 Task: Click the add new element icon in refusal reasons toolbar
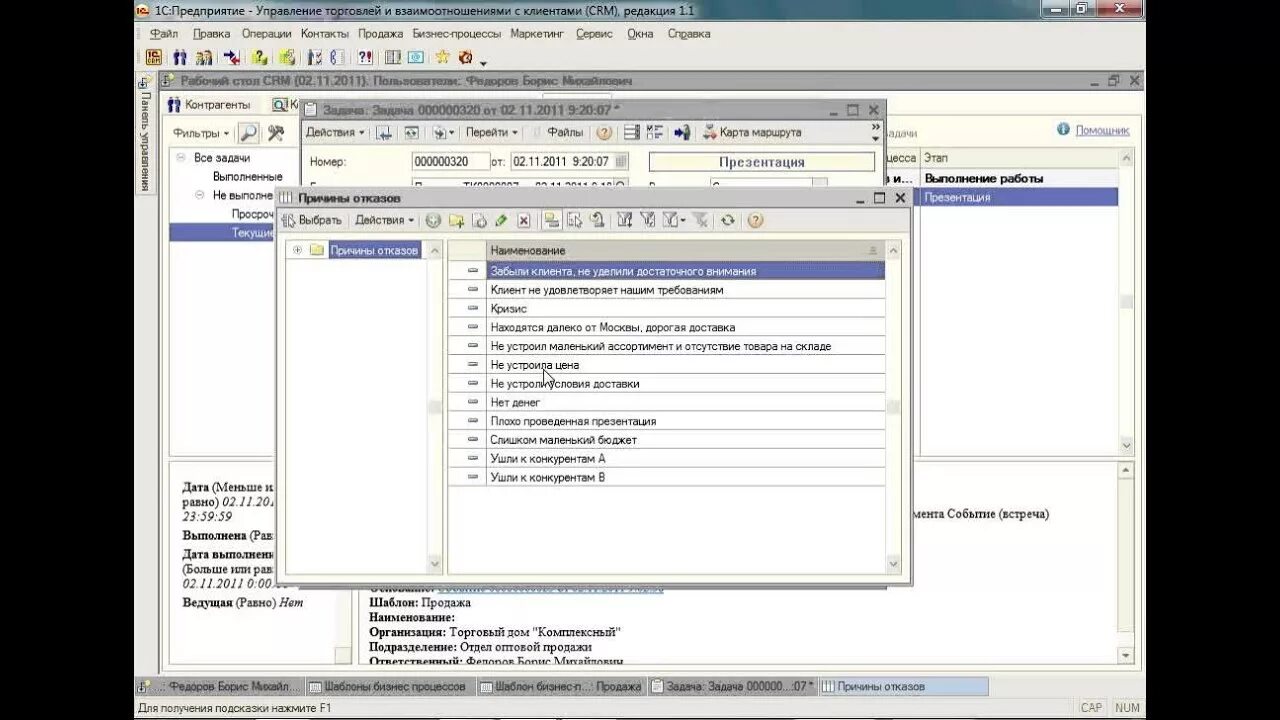click(433, 220)
